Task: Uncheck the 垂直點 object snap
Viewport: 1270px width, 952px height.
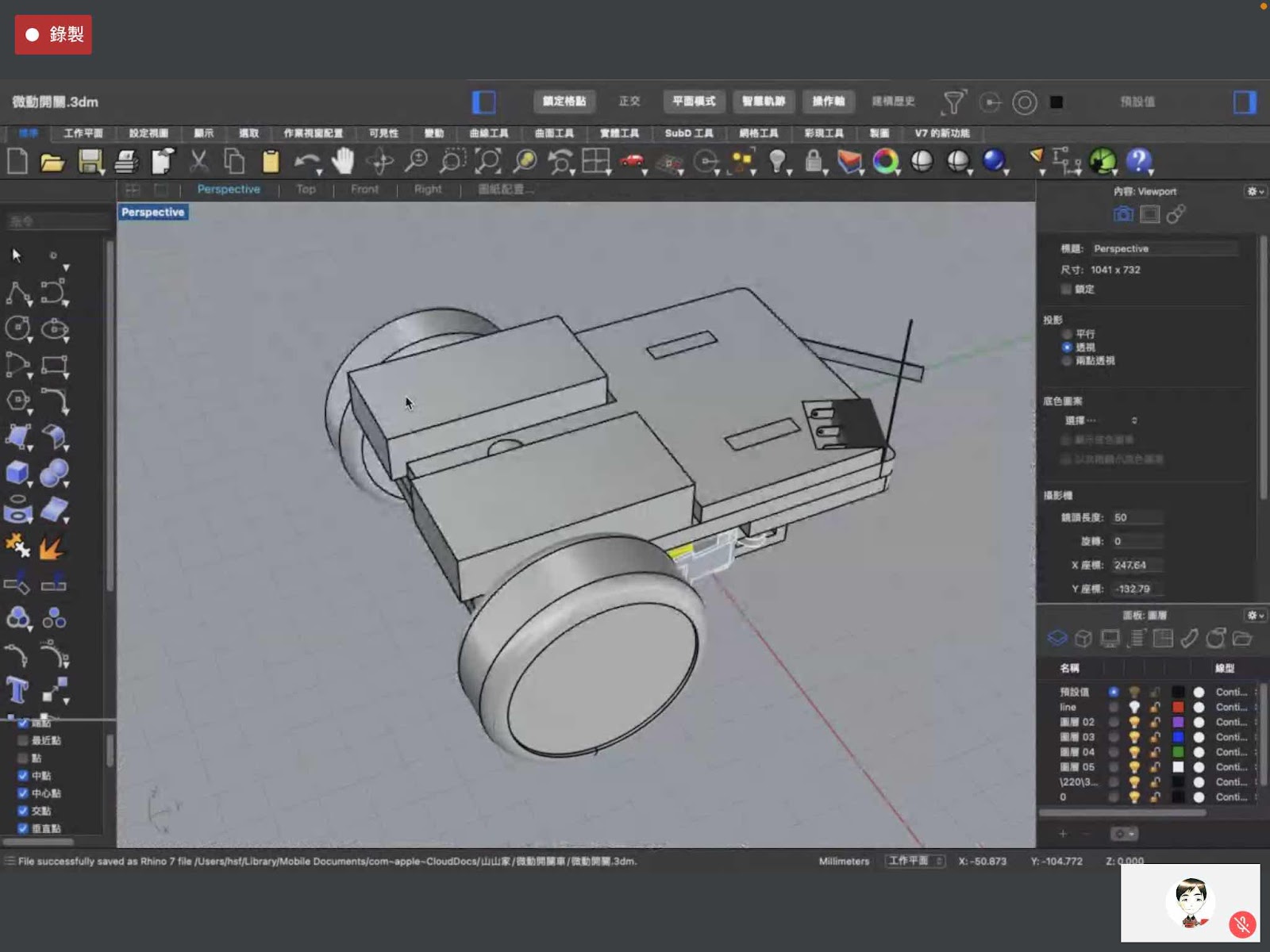Action: (x=23, y=827)
